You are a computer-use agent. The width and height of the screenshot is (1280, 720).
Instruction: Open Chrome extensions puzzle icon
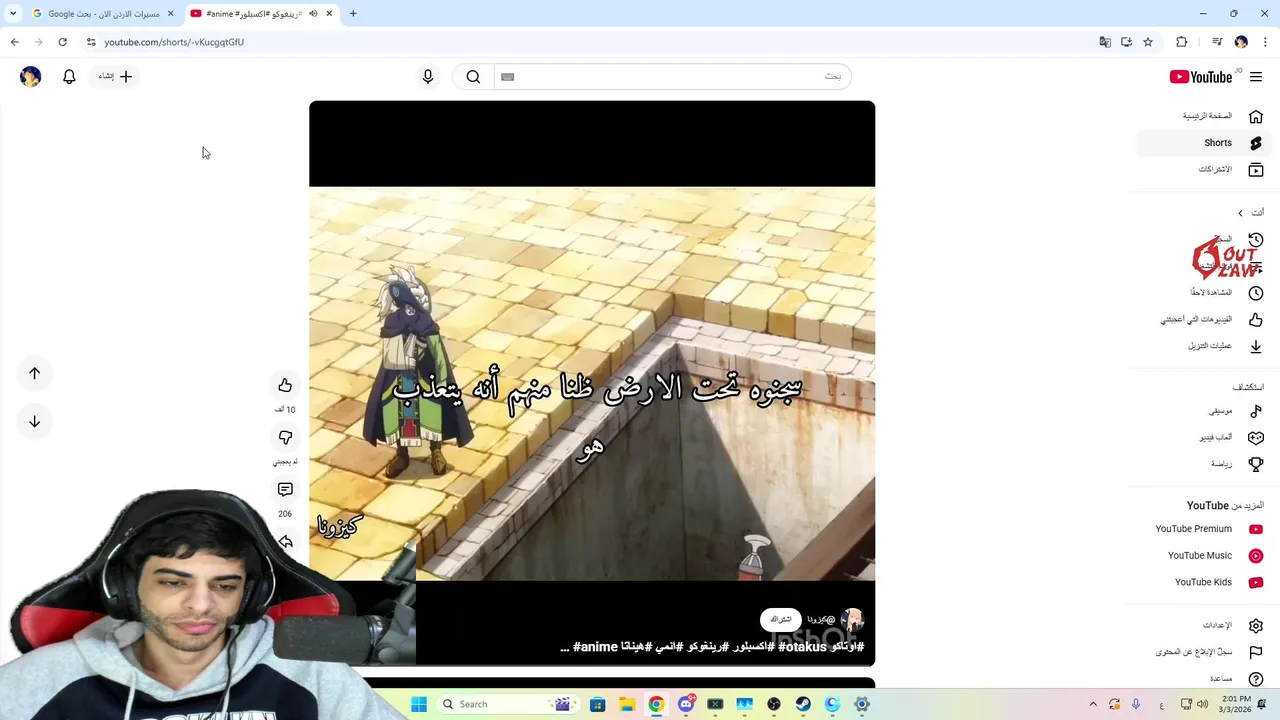pyautogui.click(x=1182, y=42)
